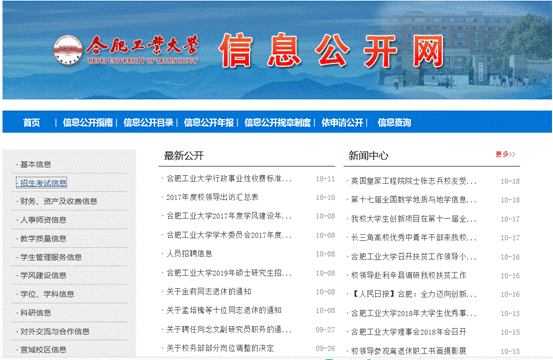Open news 第十七届全国数学地质与地学信息
This screenshot has height=360, width=553.
pyautogui.click(x=414, y=200)
